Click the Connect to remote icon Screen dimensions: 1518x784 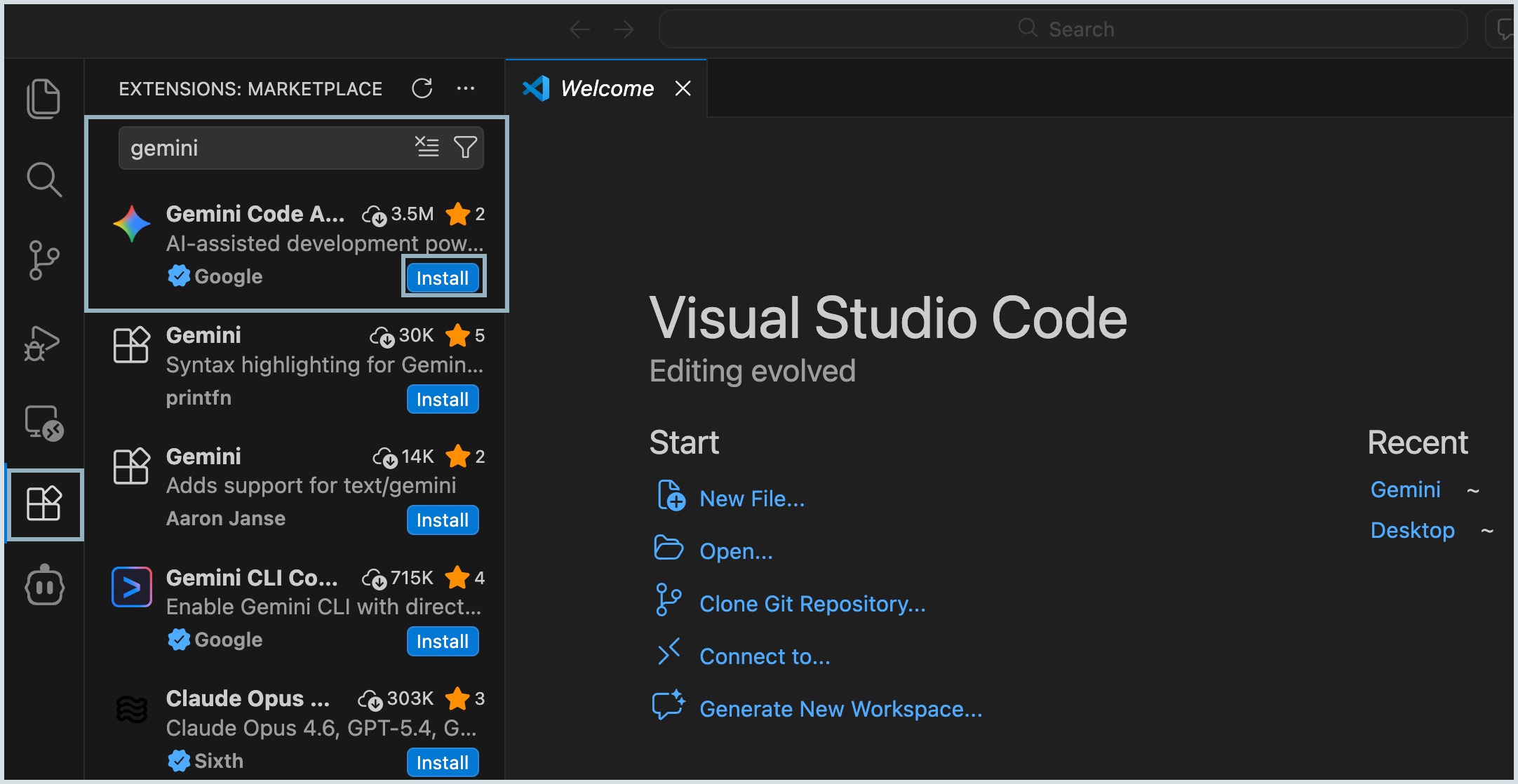669,651
